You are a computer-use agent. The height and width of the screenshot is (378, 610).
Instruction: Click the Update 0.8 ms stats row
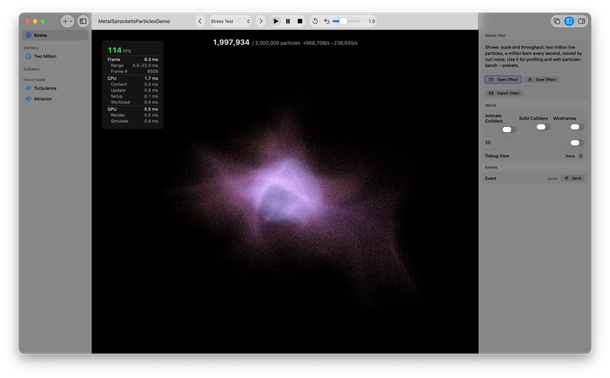(x=133, y=90)
